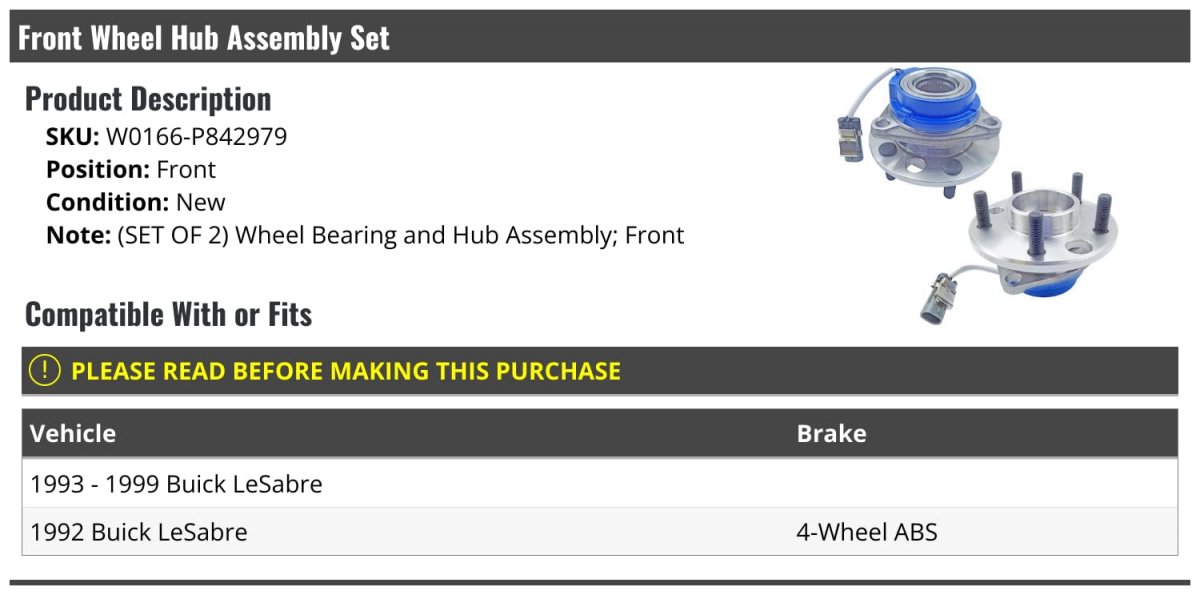Click the yellow exclamation warning icon
This screenshot has height=595, width=1200.
(x=45, y=370)
